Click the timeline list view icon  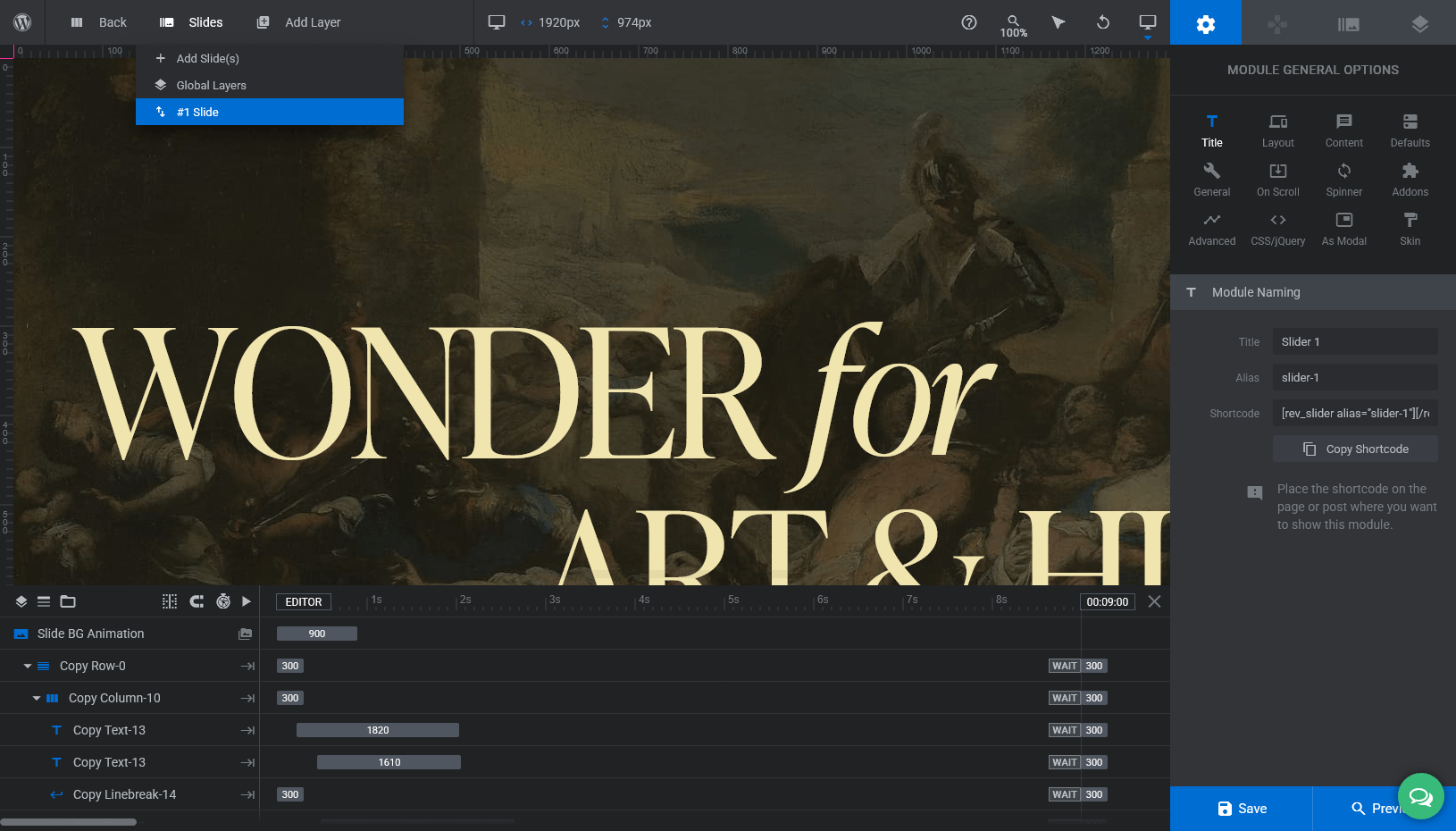(x=44, y=601)
